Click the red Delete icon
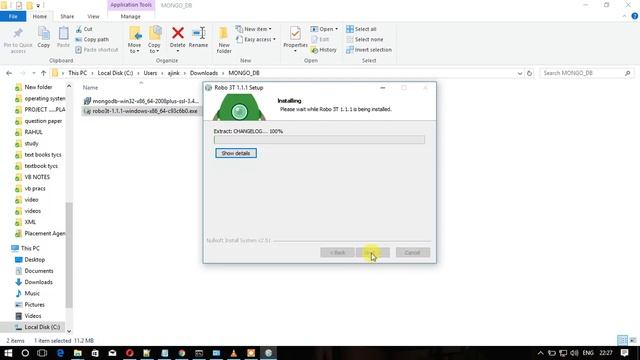This screenshot has height=360, width=640. pyautogui.click(x=178, y=33)
